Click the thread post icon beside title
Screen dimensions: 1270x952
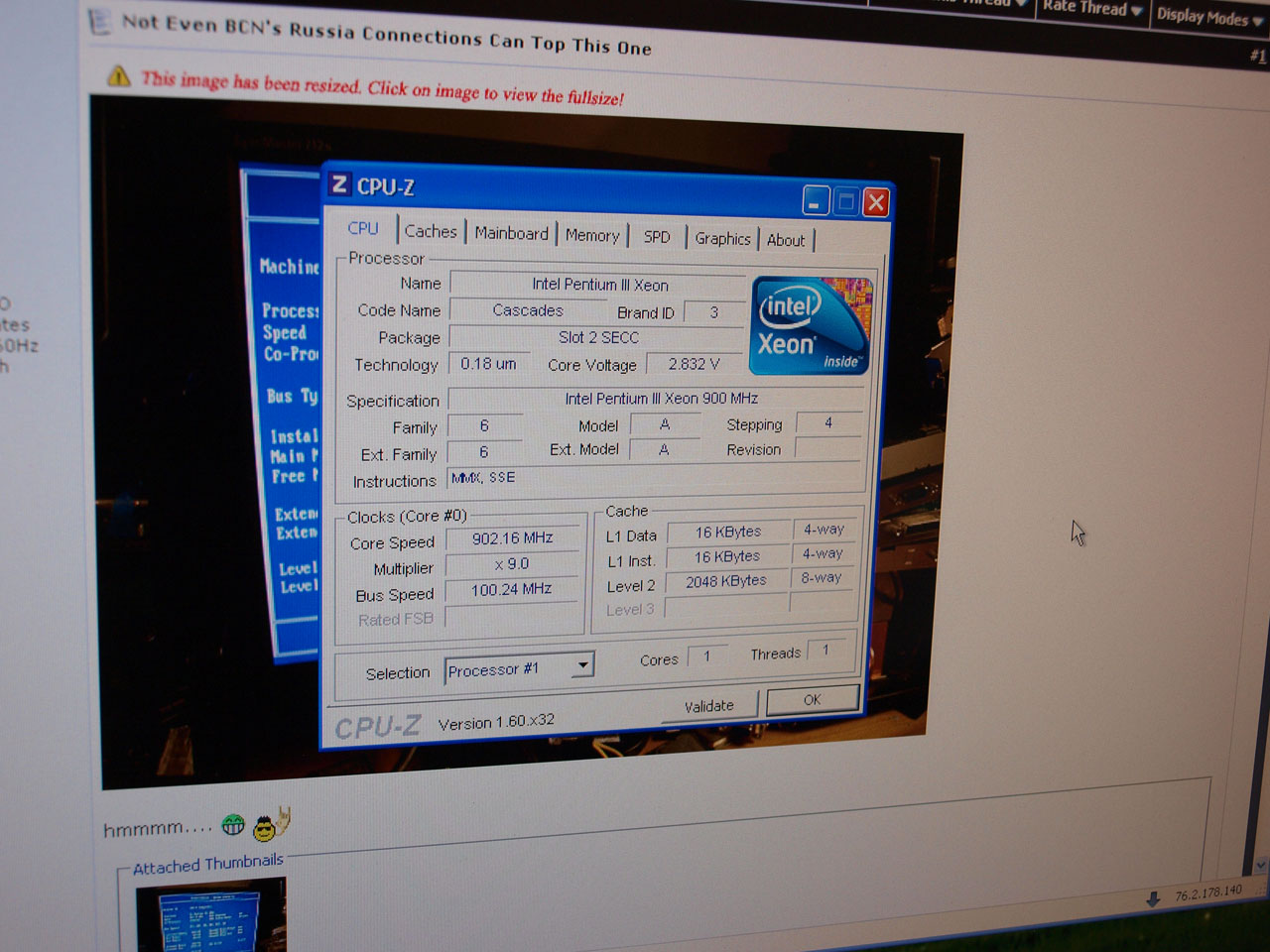click(99, 21)
